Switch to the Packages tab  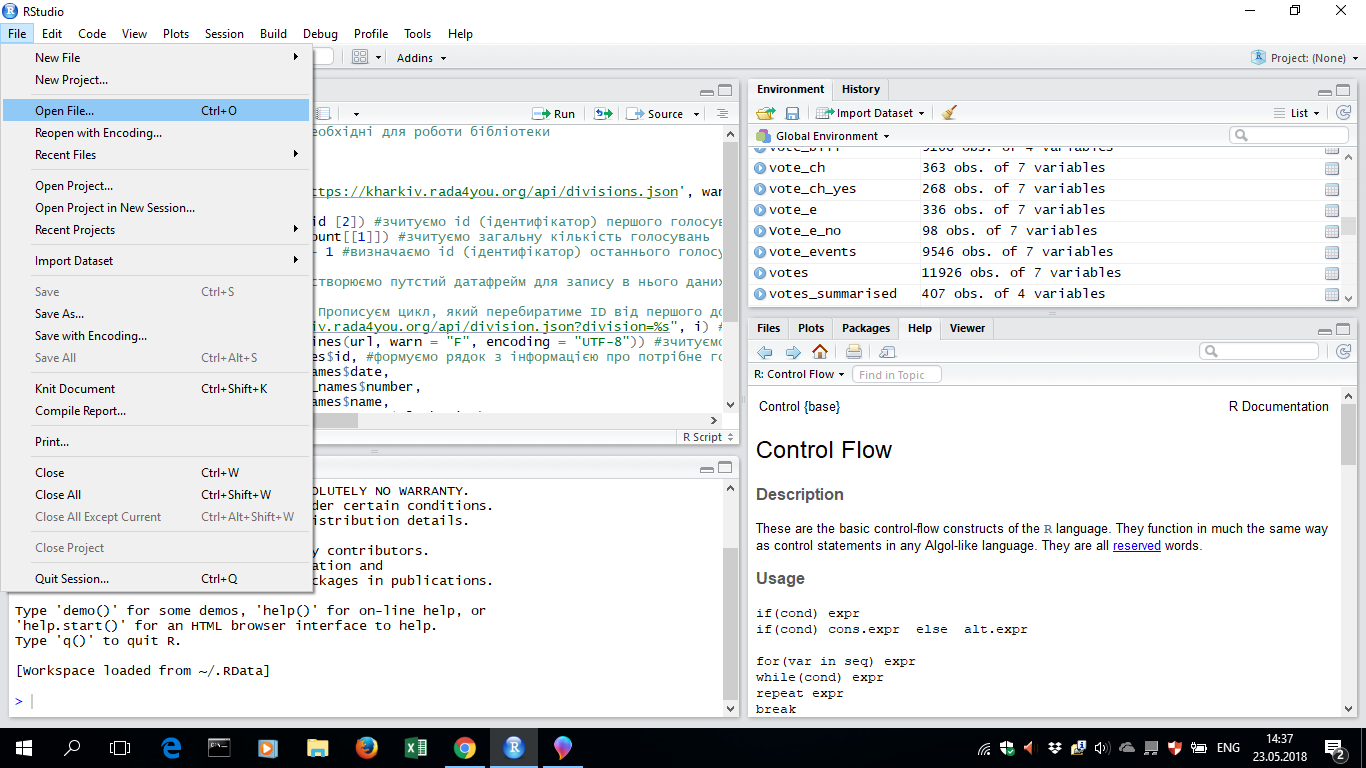tap(866, 328)
